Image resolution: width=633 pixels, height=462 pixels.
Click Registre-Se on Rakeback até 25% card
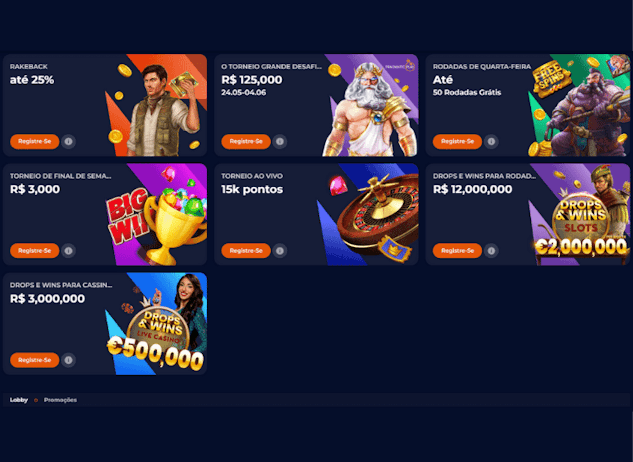[x=35, y=142]
